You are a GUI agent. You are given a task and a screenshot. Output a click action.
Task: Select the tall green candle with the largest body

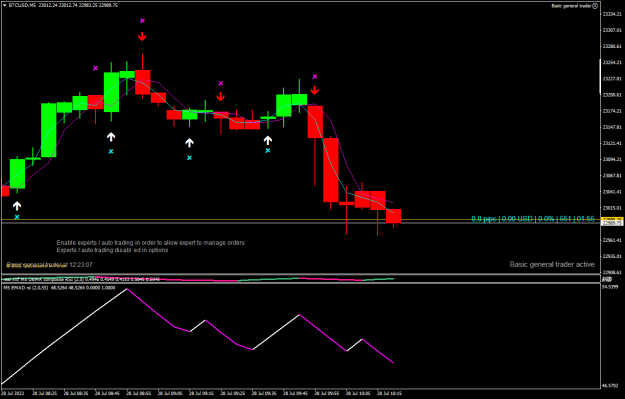coord(48,130)
